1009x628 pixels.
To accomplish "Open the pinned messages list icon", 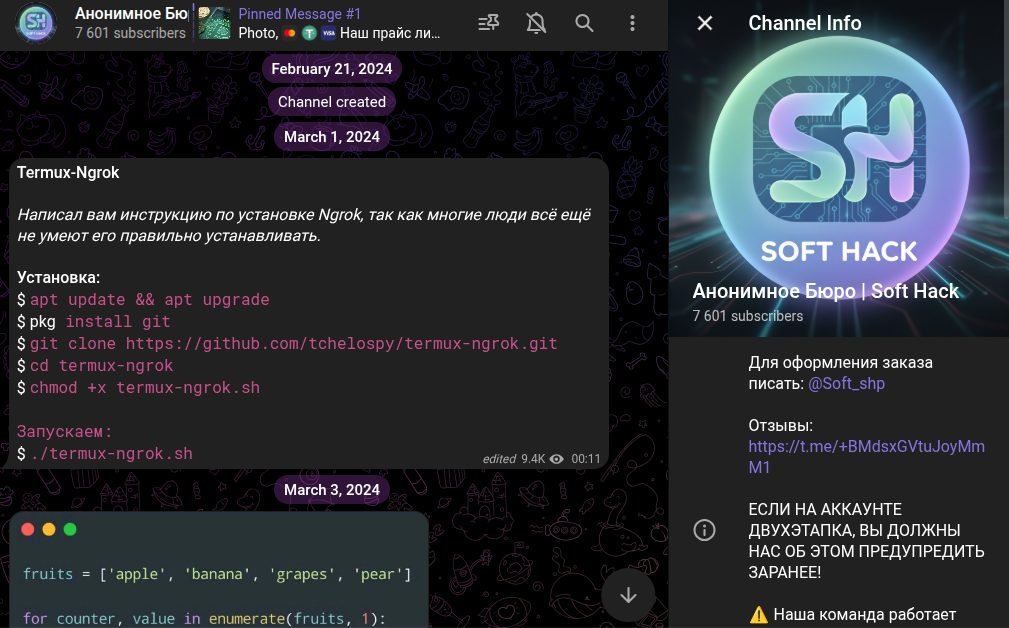I will coord(488,23).
